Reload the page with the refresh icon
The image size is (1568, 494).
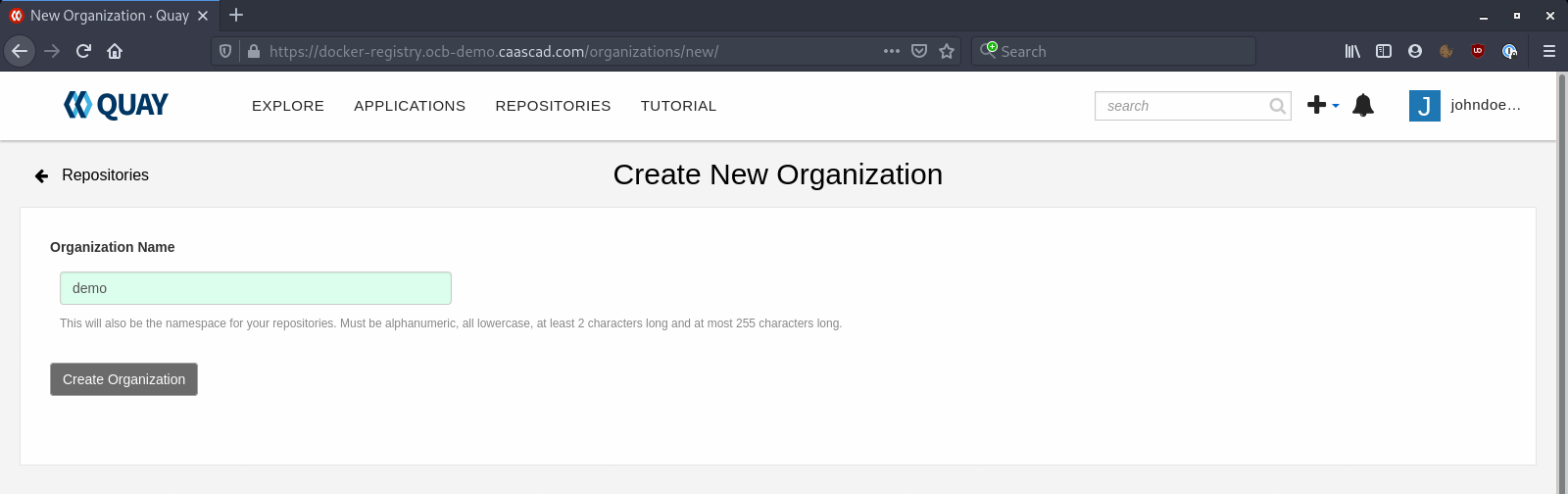(83, 51)
